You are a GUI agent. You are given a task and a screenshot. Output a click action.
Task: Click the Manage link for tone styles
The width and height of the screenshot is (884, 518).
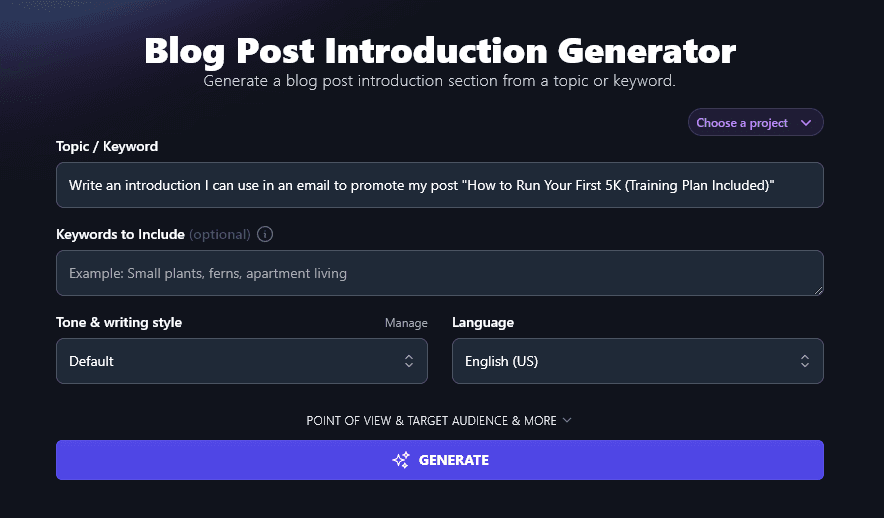click(x=406, y=323)
